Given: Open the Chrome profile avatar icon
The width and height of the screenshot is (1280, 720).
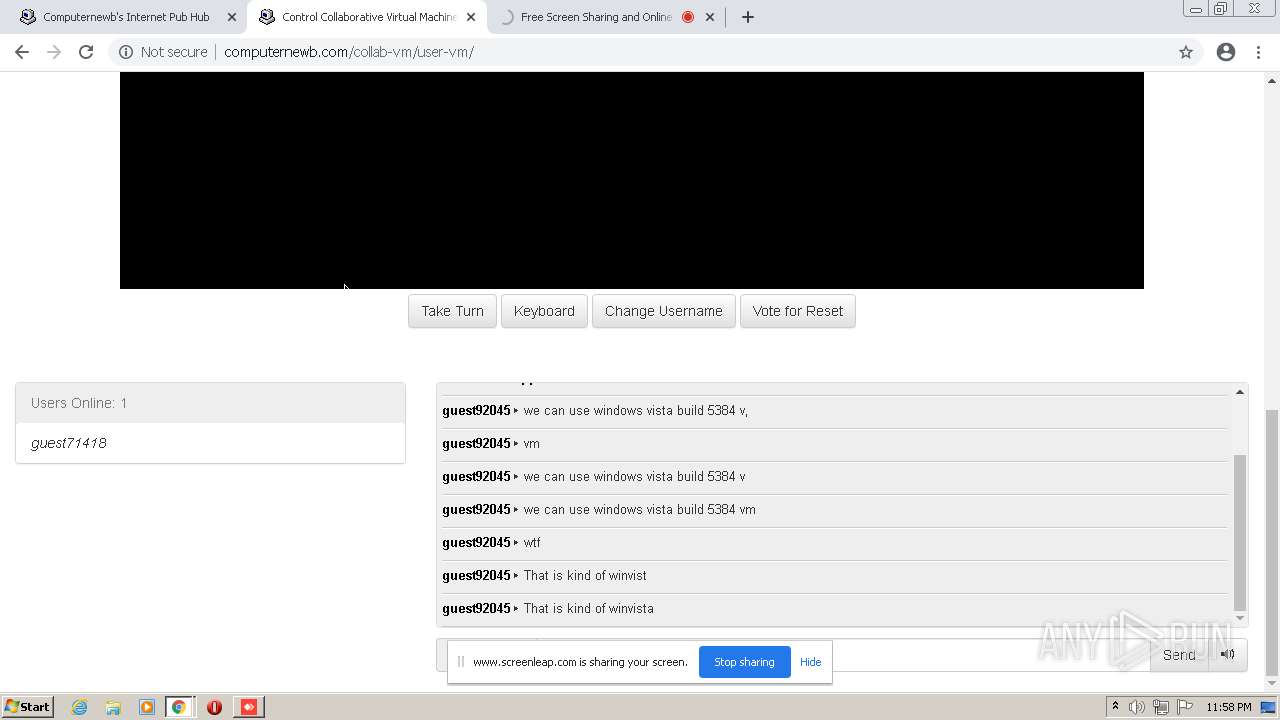Looking at the screenshot, I should coord(1226,52).
